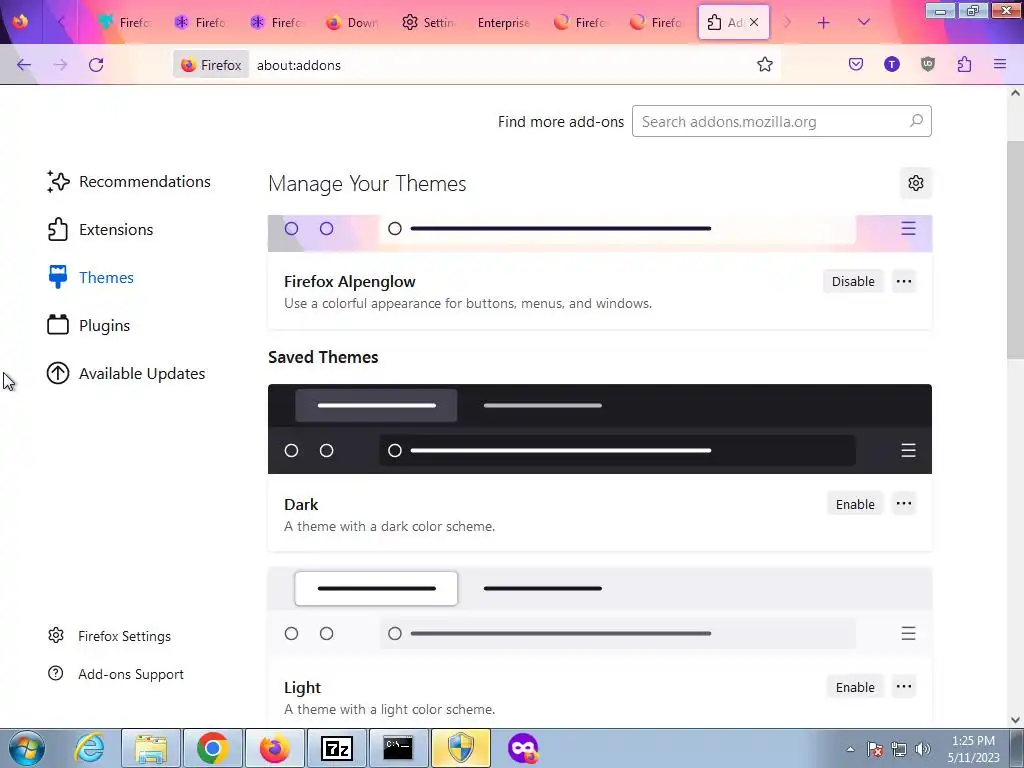Bookmark this page with the star icon
Screen dimensions: 1024x768
pos(765,65)
